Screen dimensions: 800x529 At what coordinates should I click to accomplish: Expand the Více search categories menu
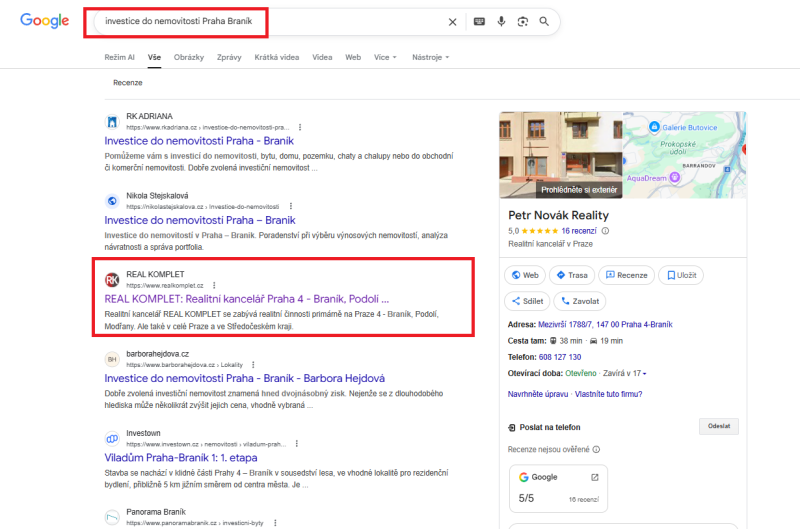click(x=383, y=57)
